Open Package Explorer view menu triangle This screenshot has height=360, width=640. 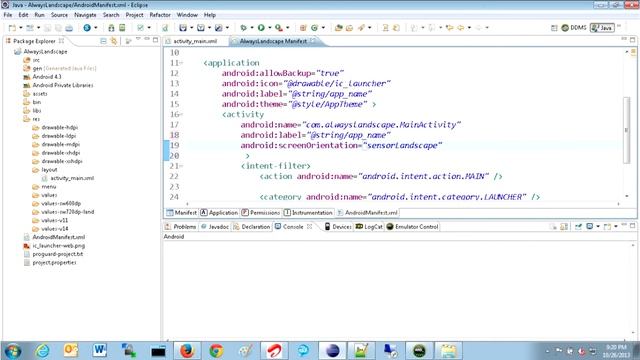click(138, 39)
